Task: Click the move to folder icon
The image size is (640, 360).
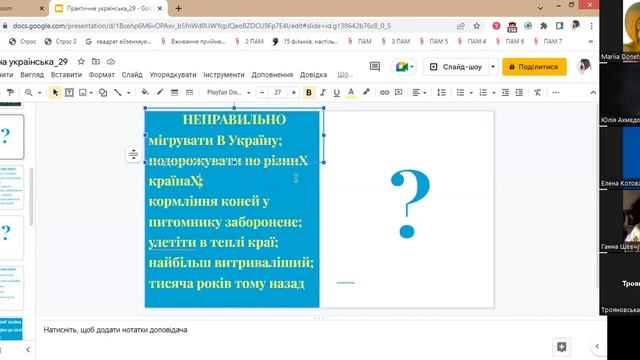Action: pyautogui.click(x=96, y=62)
